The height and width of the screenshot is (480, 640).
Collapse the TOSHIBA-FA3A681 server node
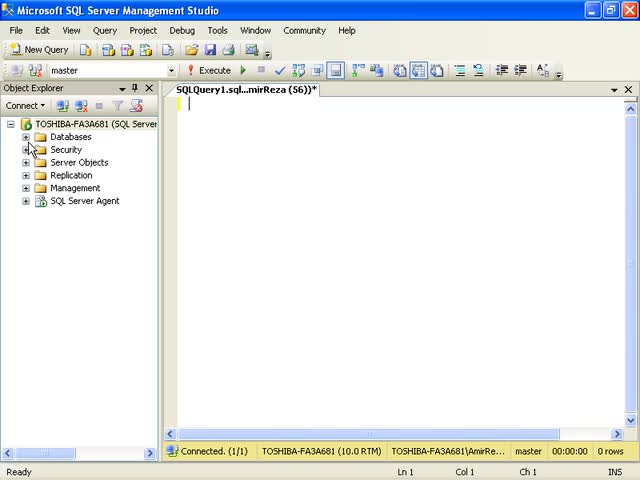(11, 124)
